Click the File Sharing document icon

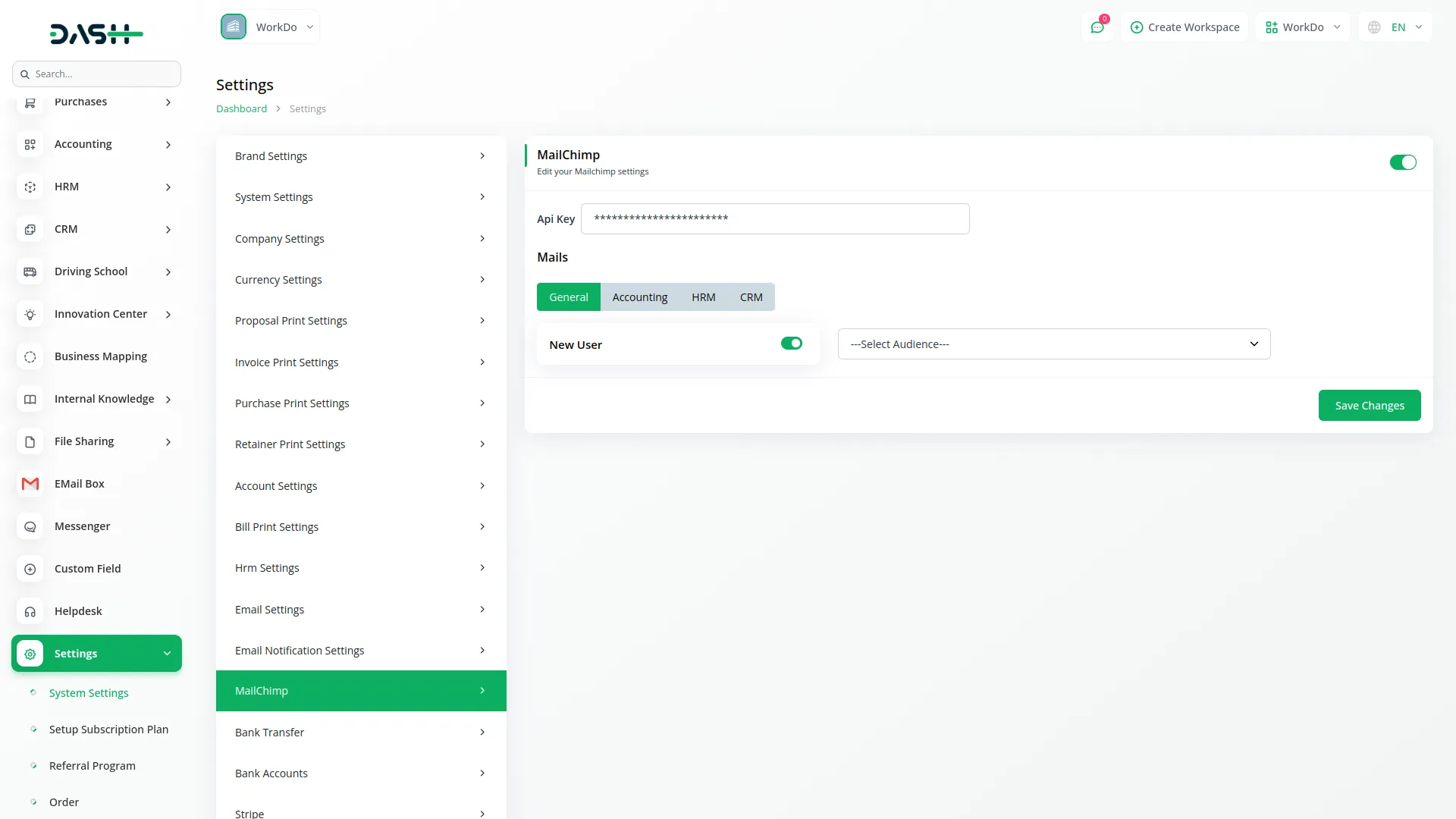30,441
